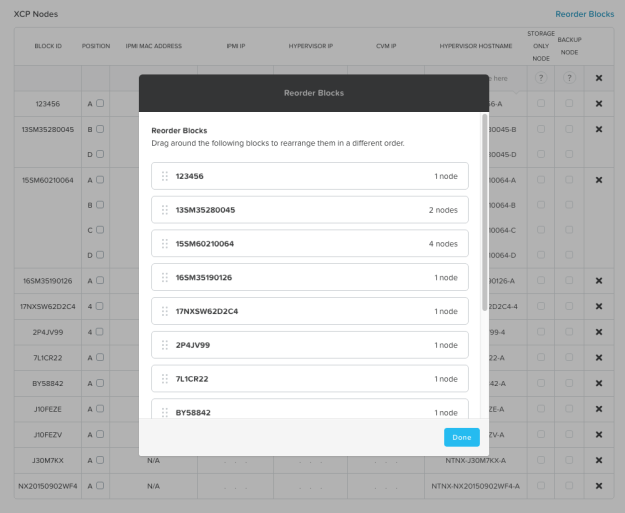The width and height of the screenshot is (625, 513).
Task: Check storage only node for J30M7KX row
Action: [x=541, y=460]
